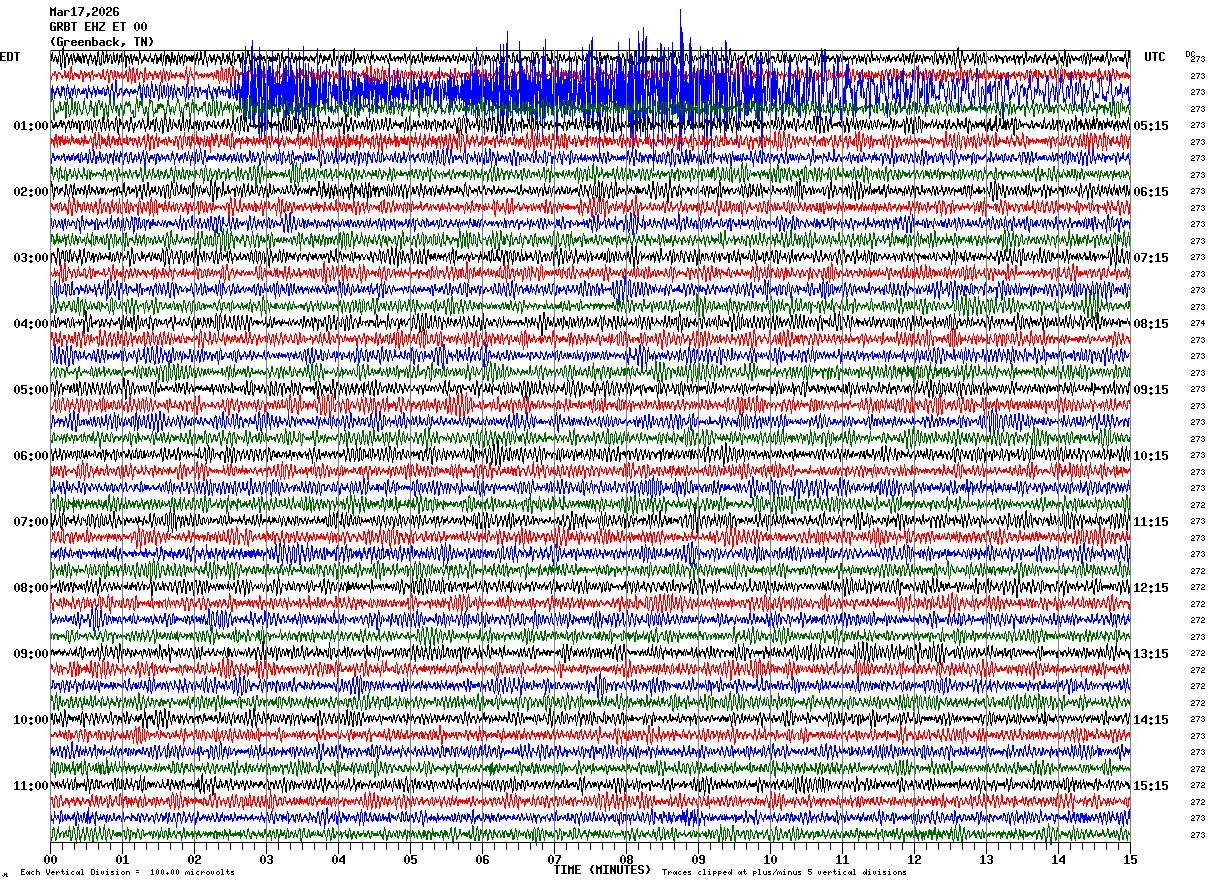This screenshot has height=886, width=1210.
Task: Click the '08:15' UTC time label
Action: coord(1151,324)
